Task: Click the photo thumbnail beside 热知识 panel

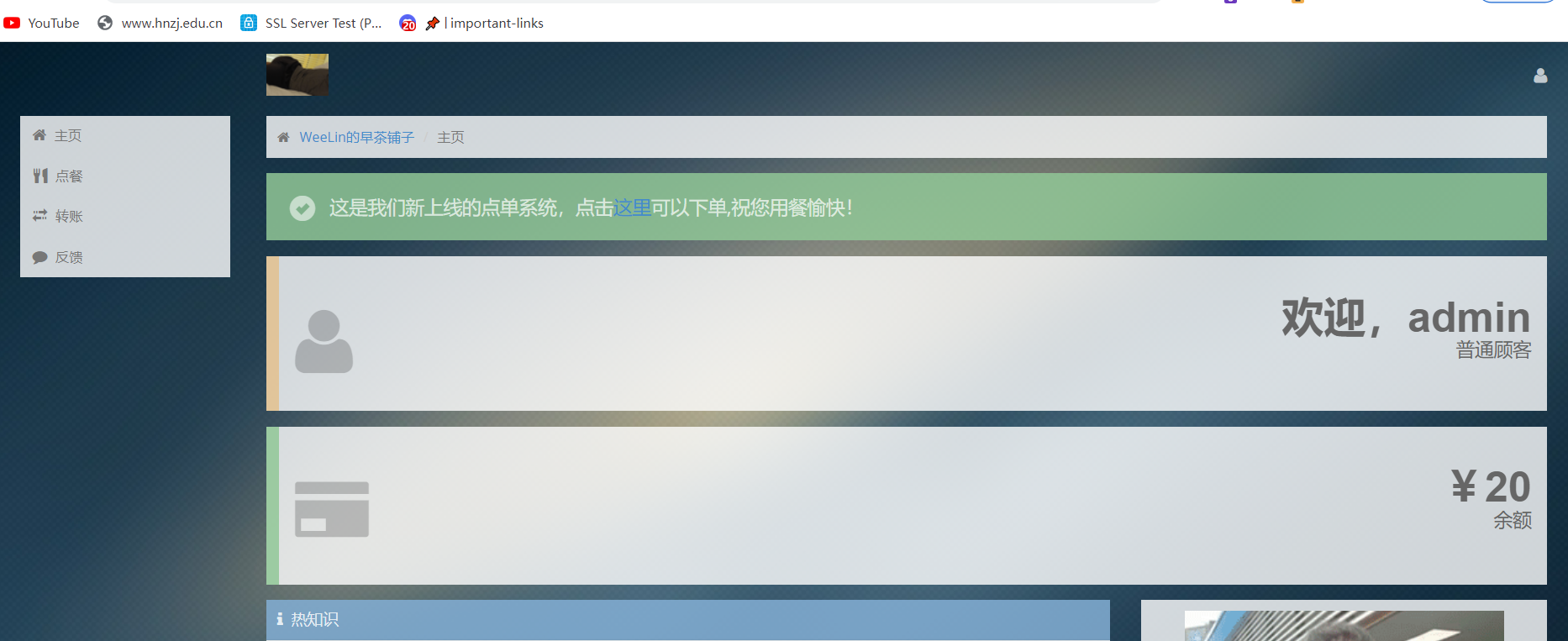Action: [x=1343, y=625]
